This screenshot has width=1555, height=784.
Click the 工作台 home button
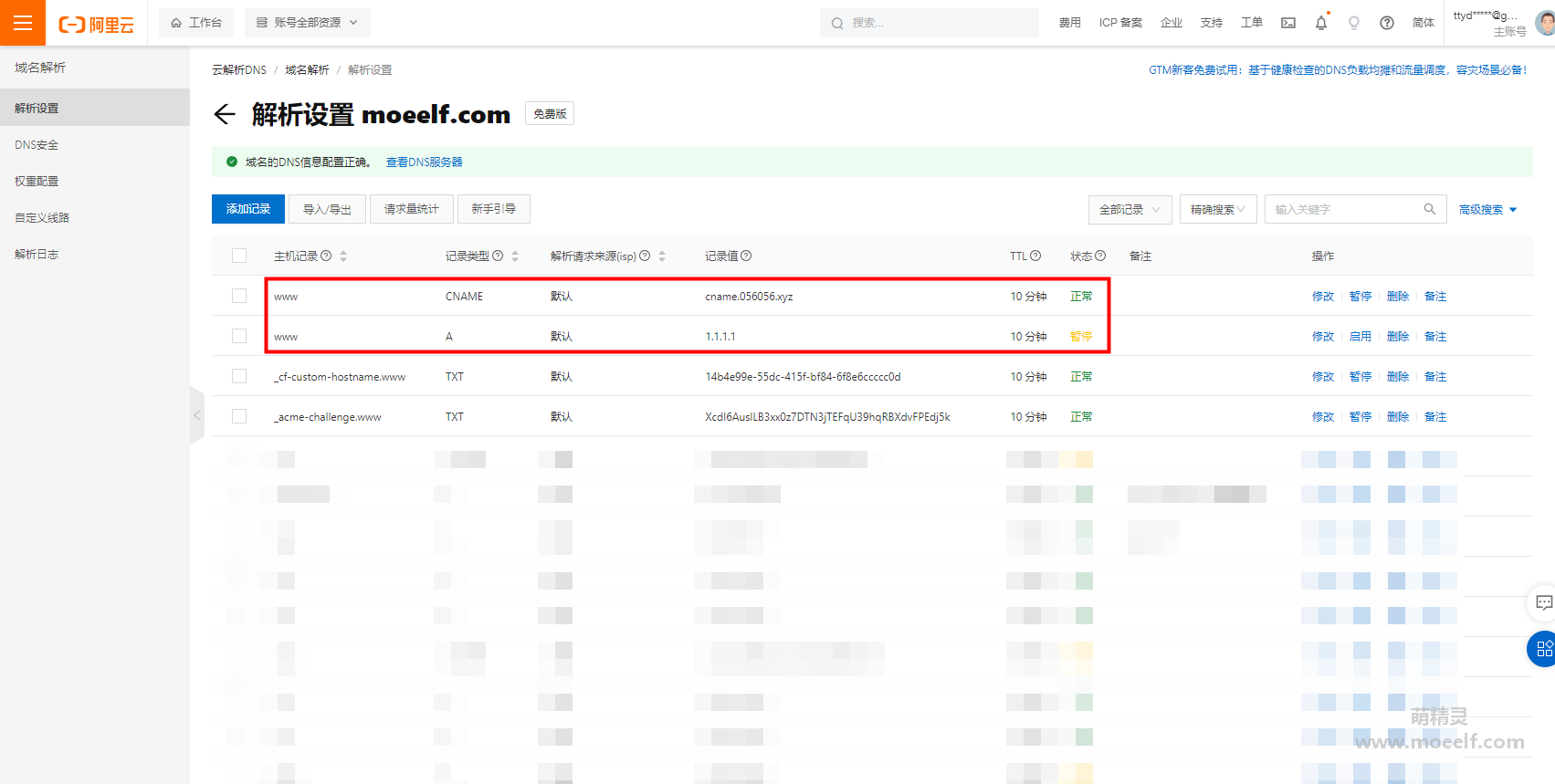[196, 23]
